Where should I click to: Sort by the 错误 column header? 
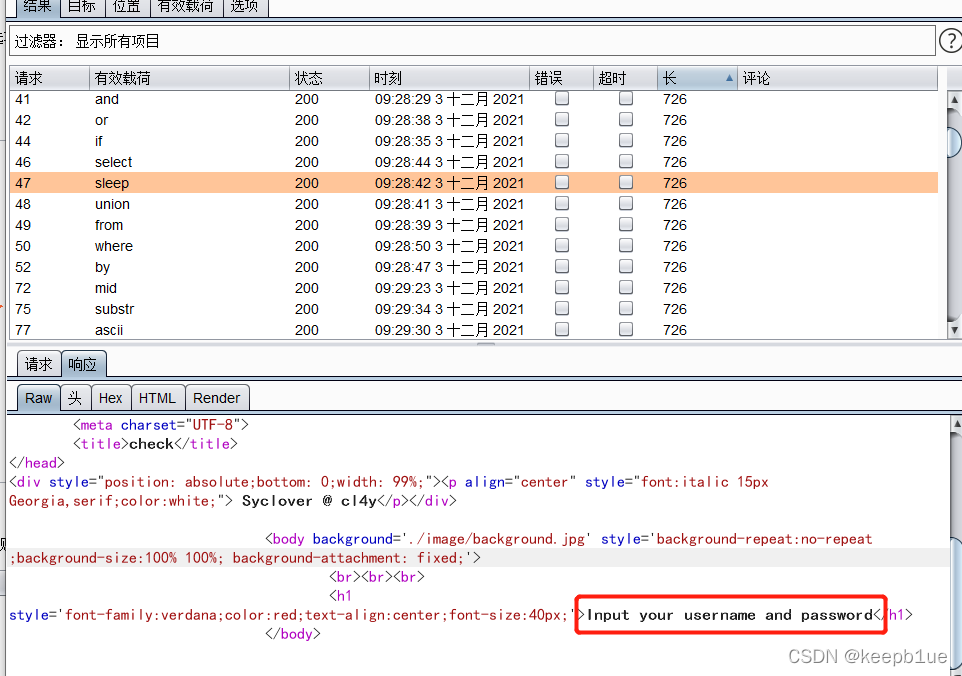pyautogui.click(x=561, y=78)
